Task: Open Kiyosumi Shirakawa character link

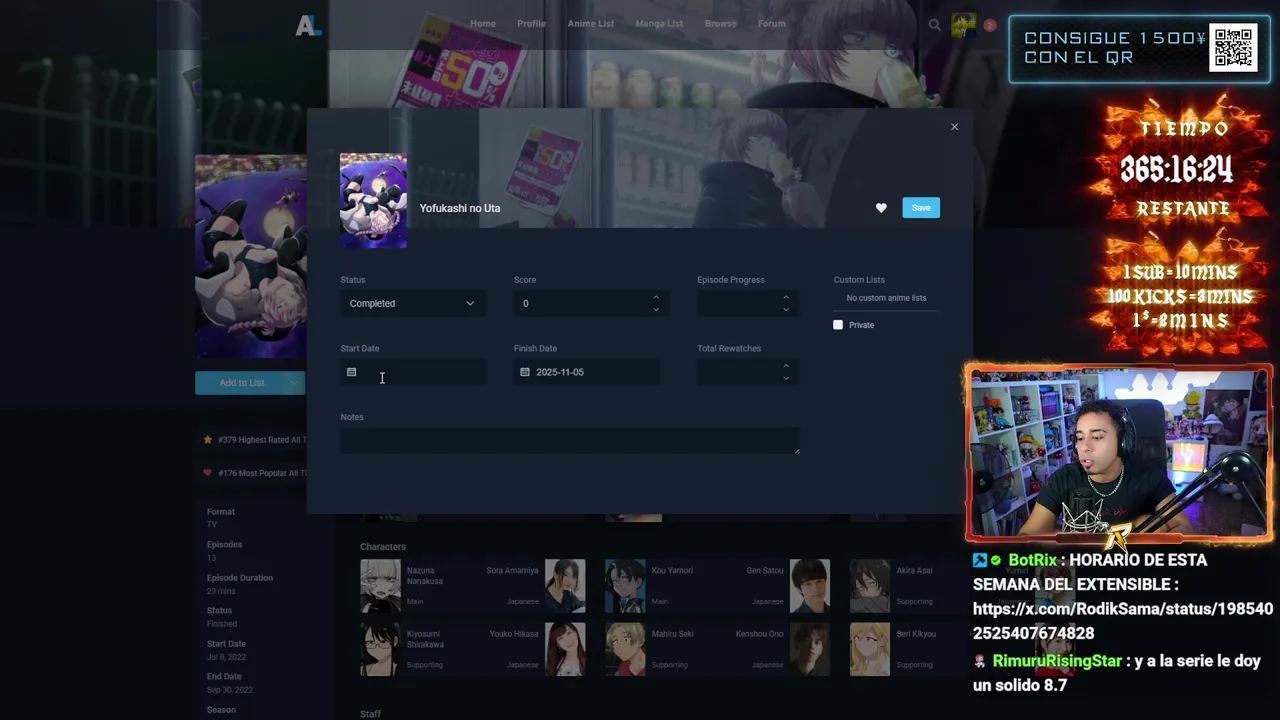Action: tap(425, 639)
